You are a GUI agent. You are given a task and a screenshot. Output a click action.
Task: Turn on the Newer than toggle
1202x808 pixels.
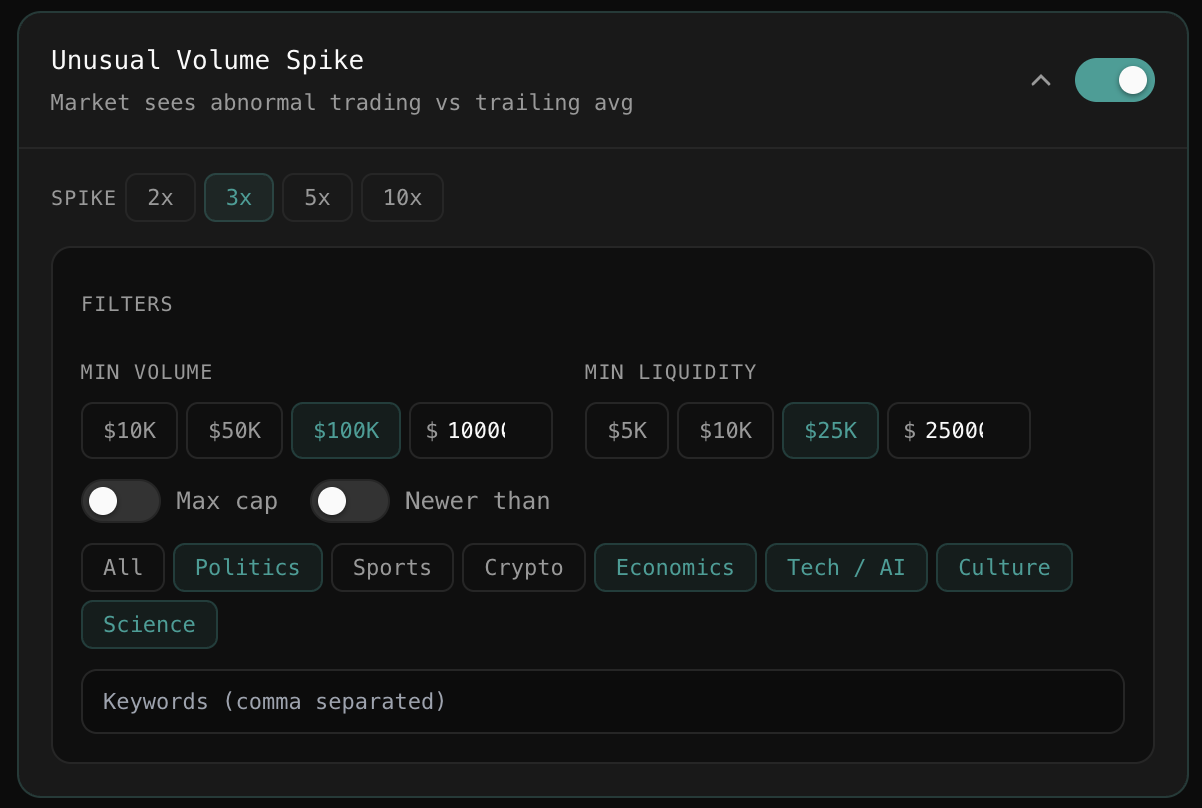[350, 501]
